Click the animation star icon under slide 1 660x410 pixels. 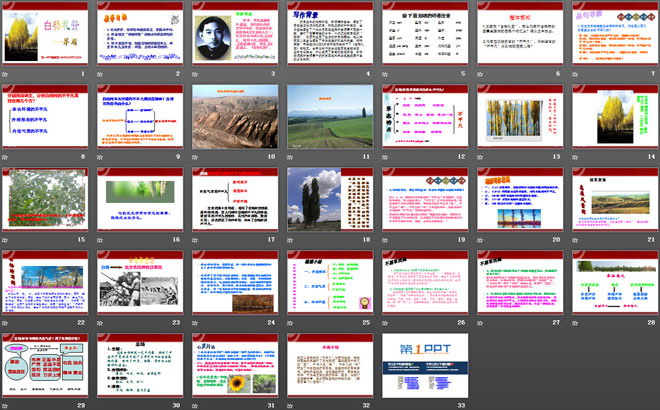click(x=6, y=73)
